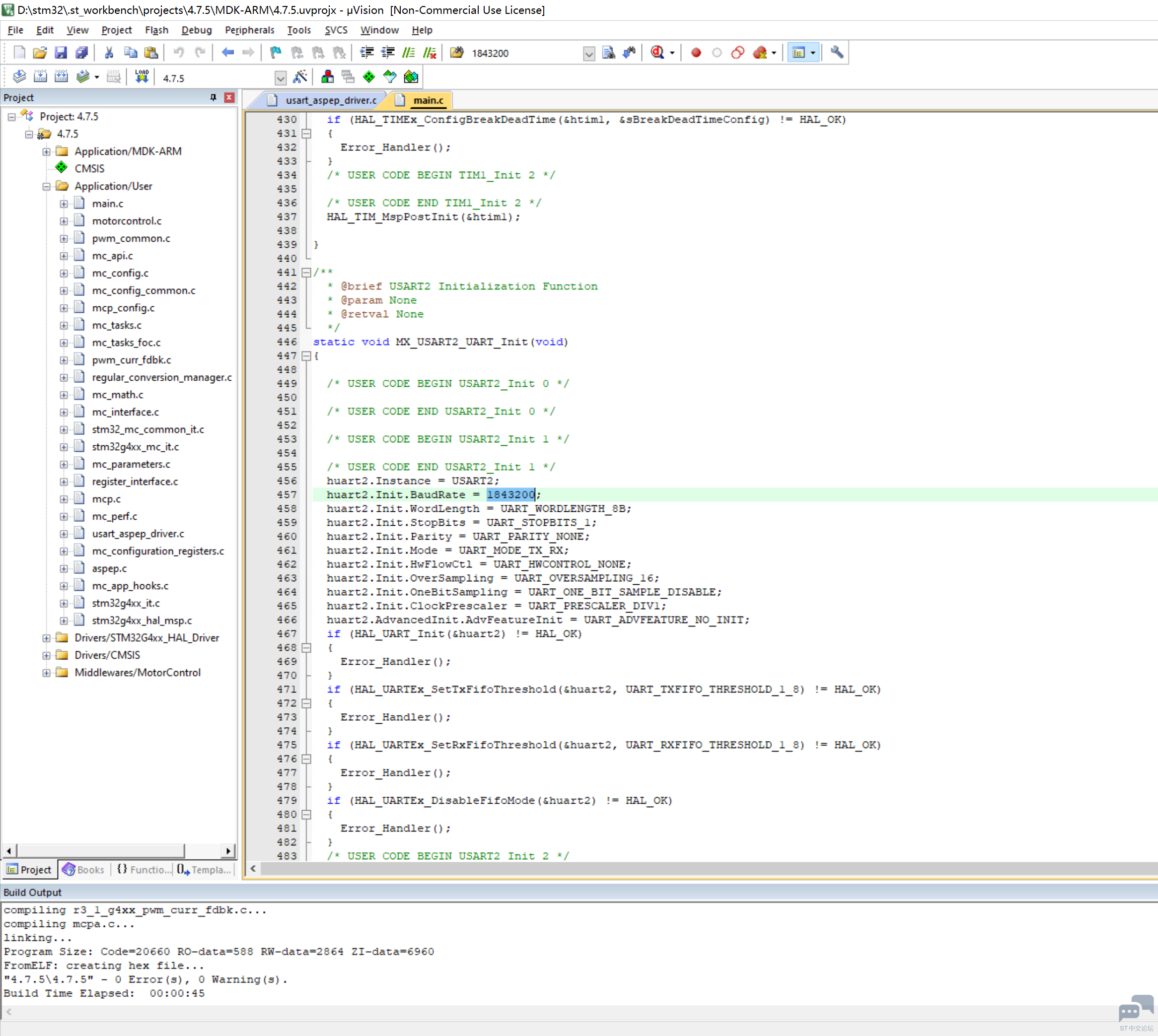This screenshot has width=1158, height=1036.
Task: Click editor horizontal scroll left arrow
Action: pos(253,869)
